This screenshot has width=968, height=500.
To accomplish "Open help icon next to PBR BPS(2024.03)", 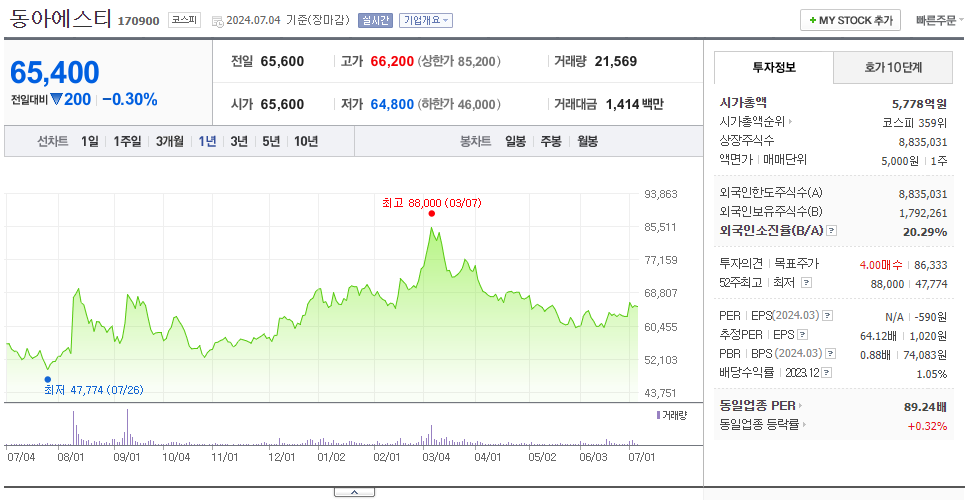I will [x=832, y=354].
